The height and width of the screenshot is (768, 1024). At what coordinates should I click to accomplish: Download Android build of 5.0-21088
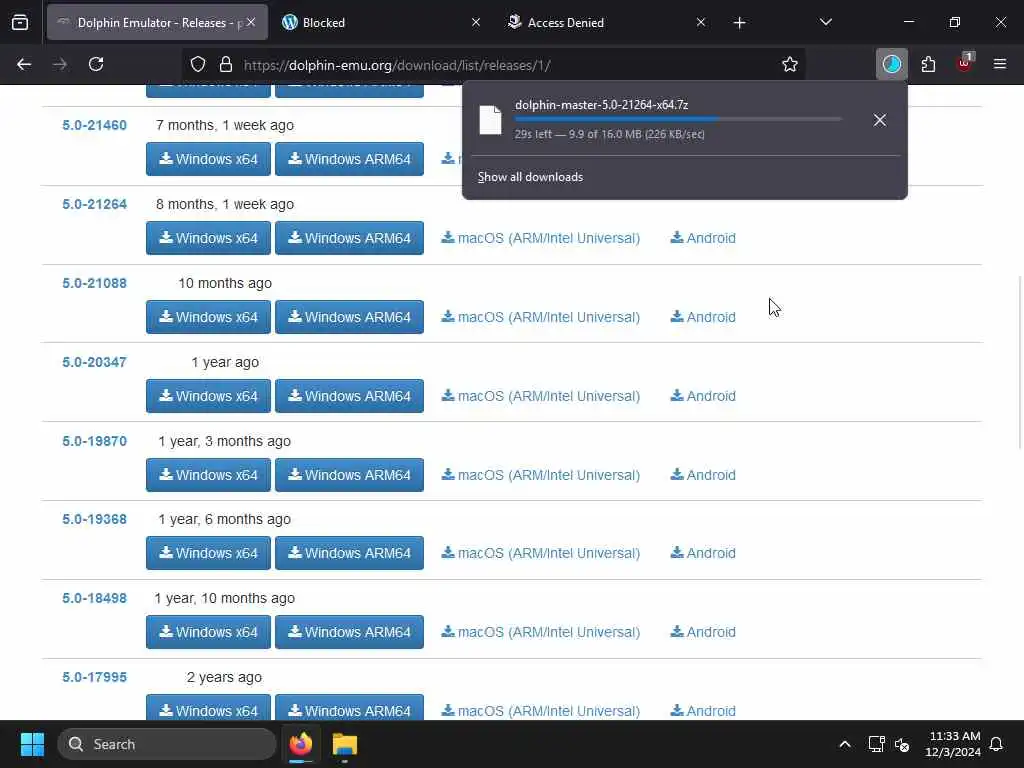(703, 317)
